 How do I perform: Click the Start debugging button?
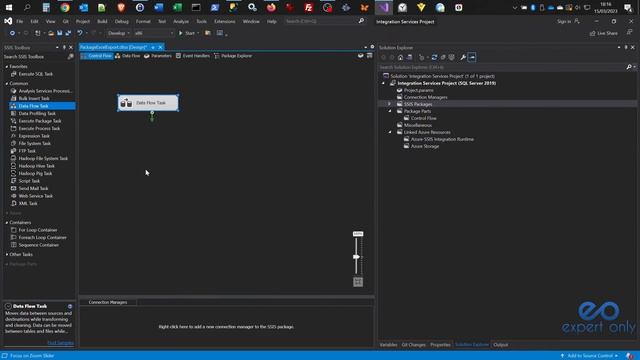187,33
